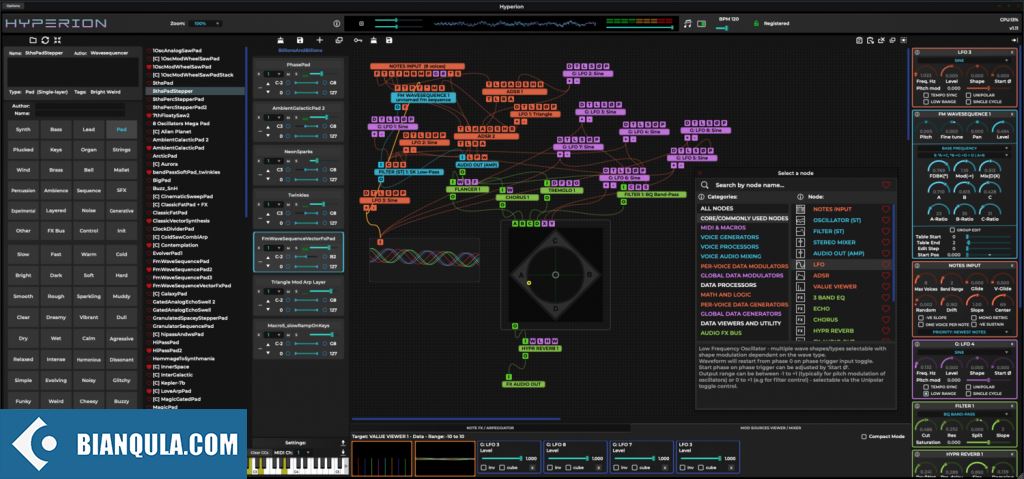The height and width of the screenshot is (479, 1024).
Task: Filter presets by Bass type
Action: [x=56, y=129]
